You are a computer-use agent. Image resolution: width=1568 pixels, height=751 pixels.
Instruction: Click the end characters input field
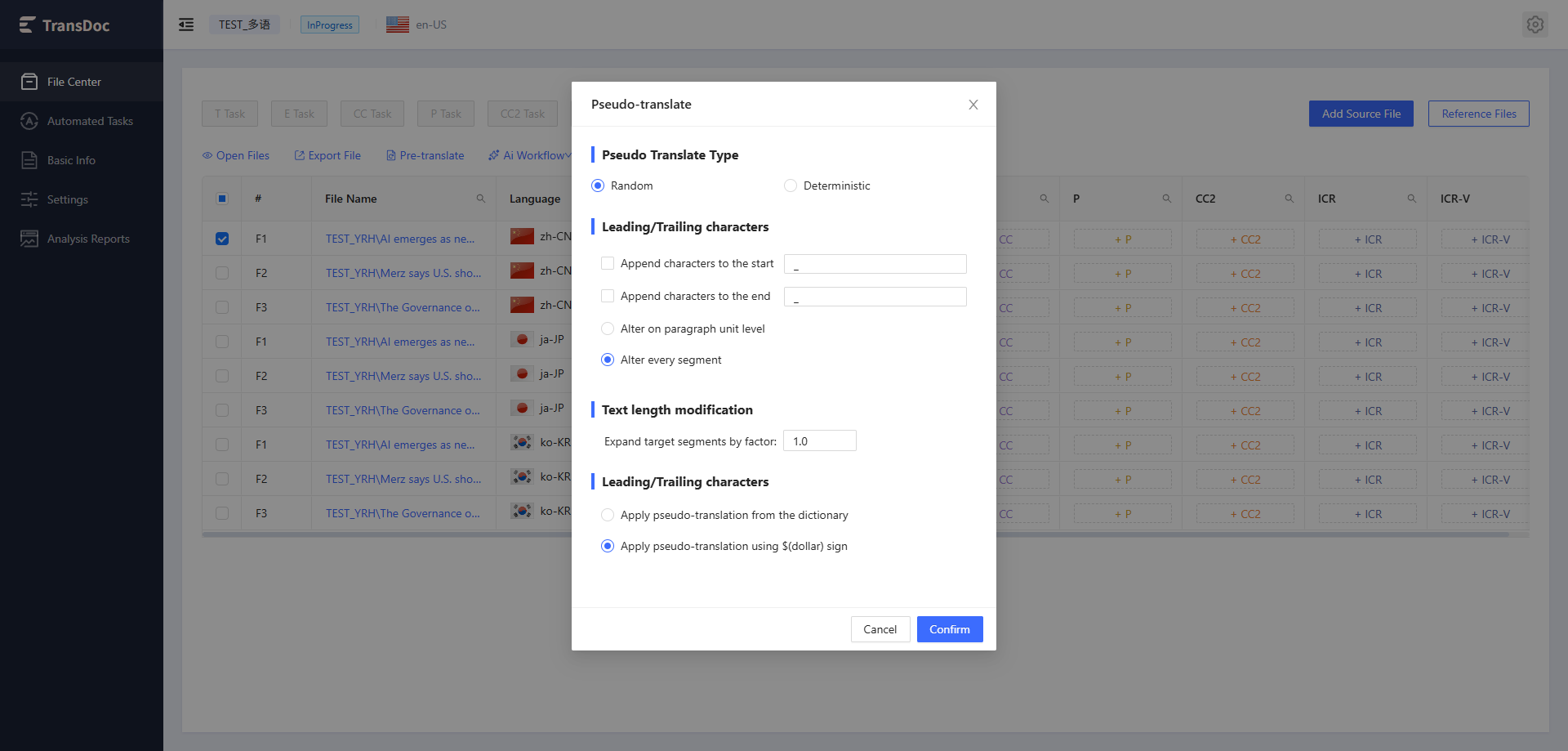pos(875,297)
